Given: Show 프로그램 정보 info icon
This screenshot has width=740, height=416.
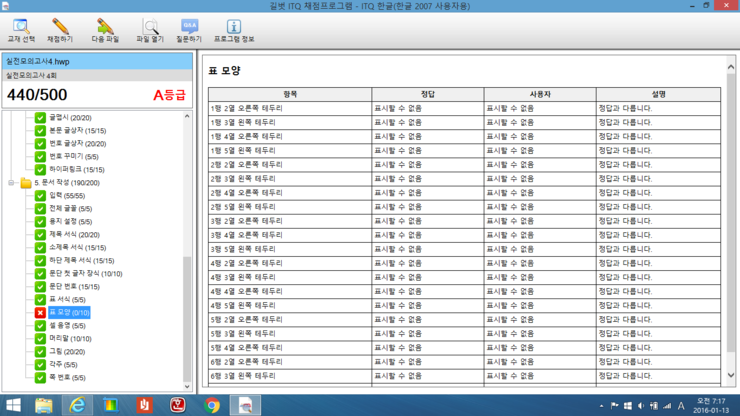Looking at the screenshot, I should (x=233, y=29).
